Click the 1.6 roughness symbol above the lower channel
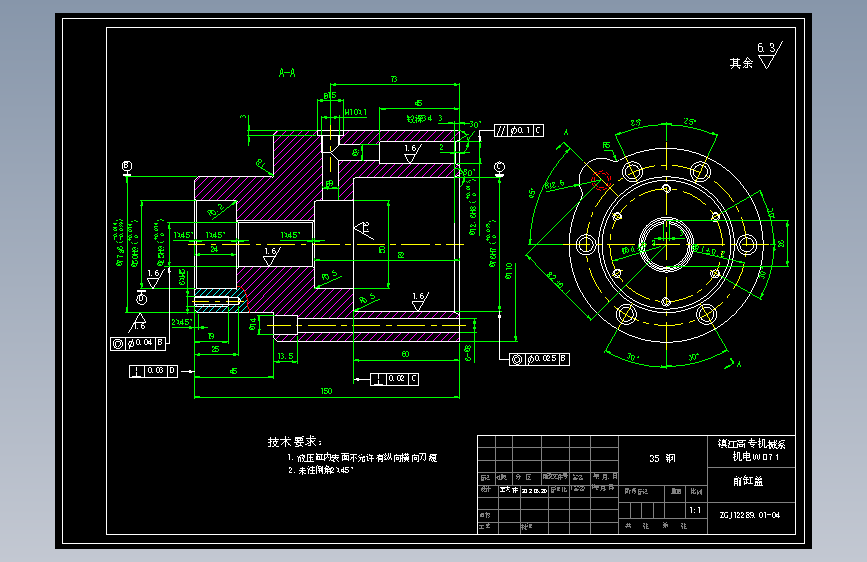The height and width of the screenshot is (562, 867). coord(420,300)
